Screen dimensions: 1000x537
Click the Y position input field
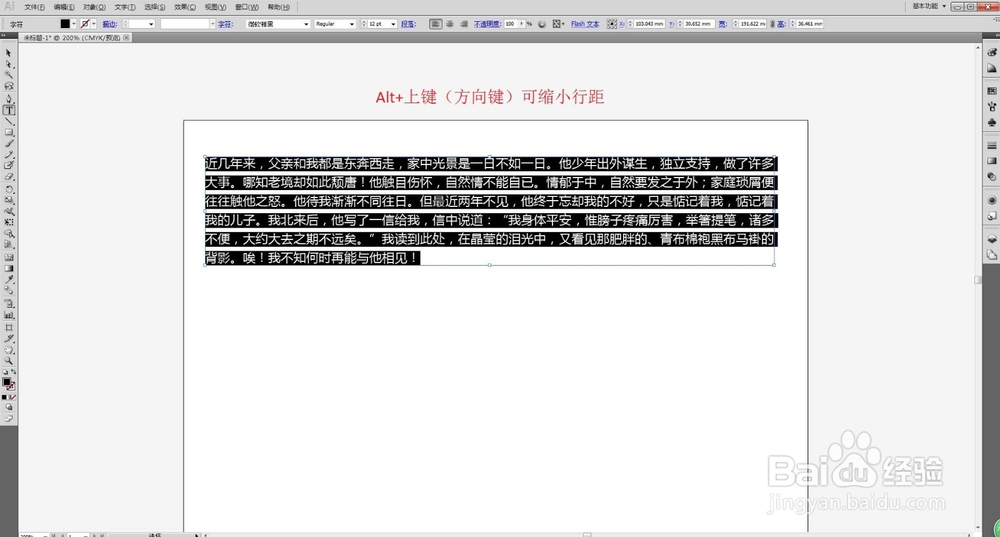click(x=698, y=24)
